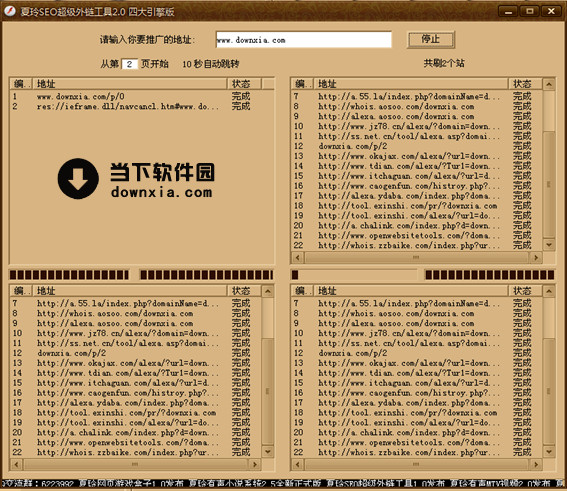This screenshot has width=567, height=491.
Task: Click scroll-down arrow of bottom-right list
Action: (549, 452)
